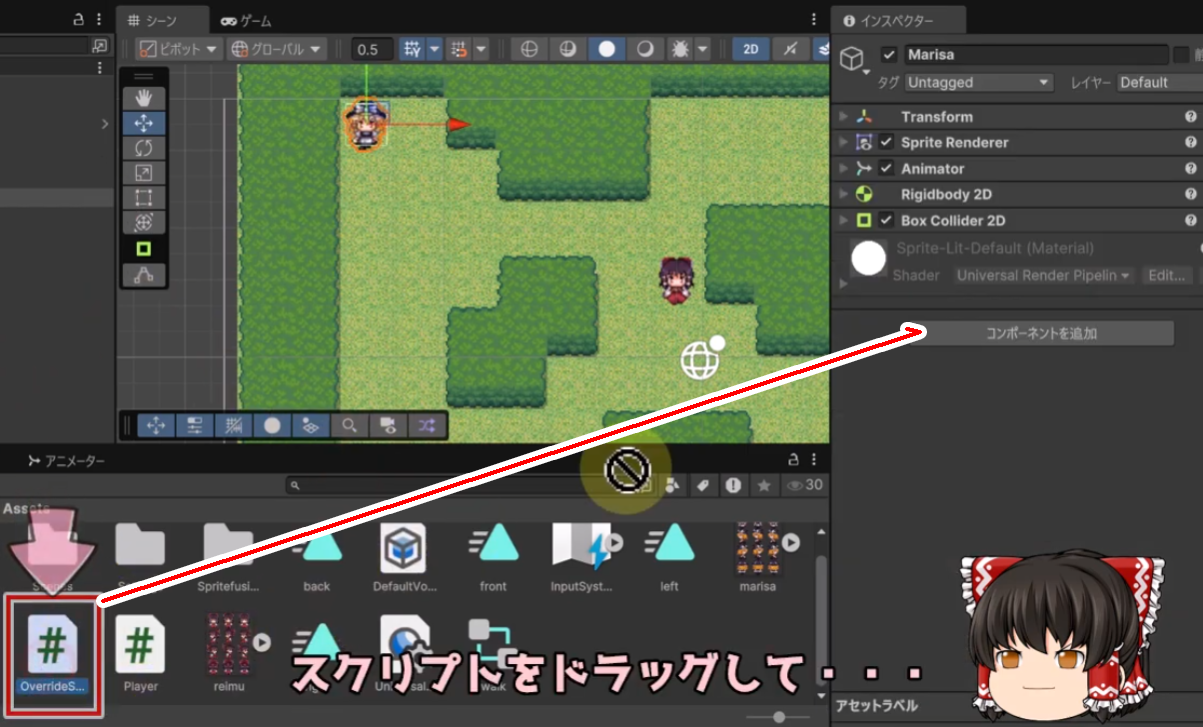Screen dimensions: 1203x727
Task: Select the Rect tool
Action: coord(143,198)
